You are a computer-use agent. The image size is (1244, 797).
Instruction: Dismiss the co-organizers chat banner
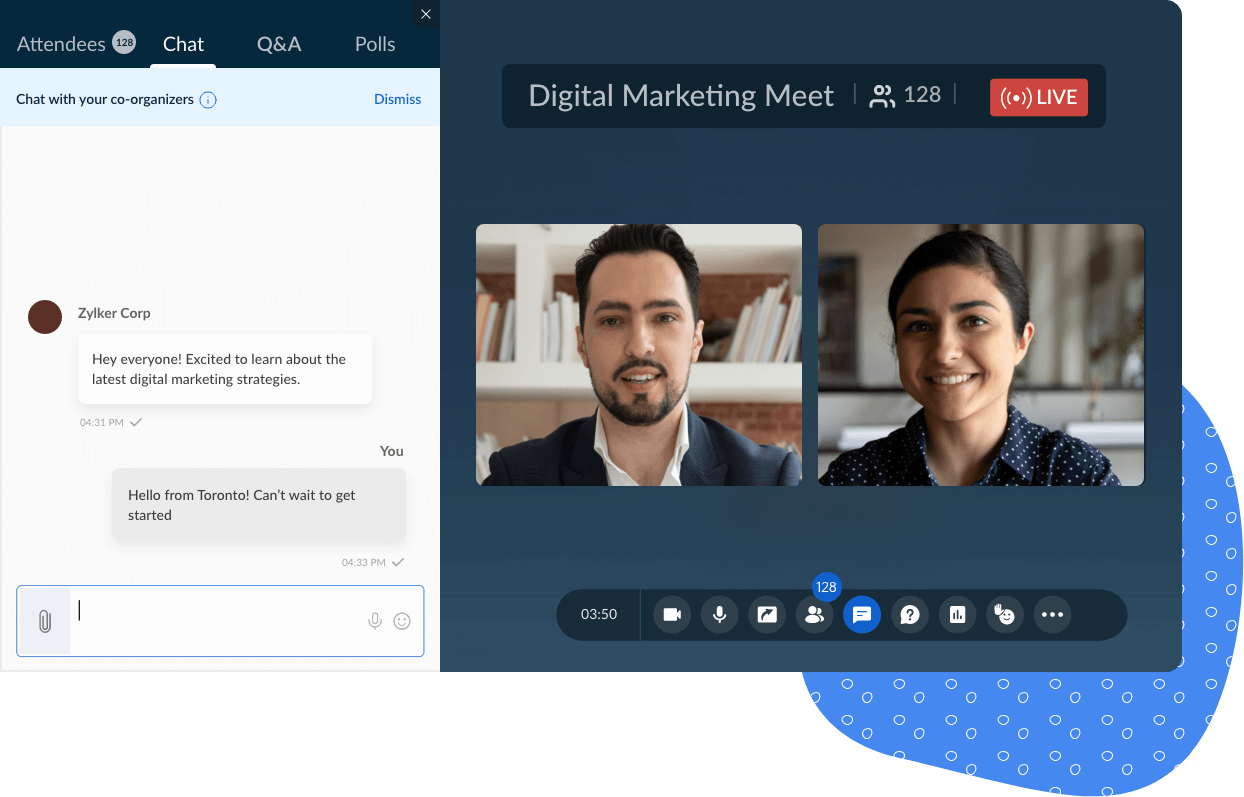click(x=397, y=99)
